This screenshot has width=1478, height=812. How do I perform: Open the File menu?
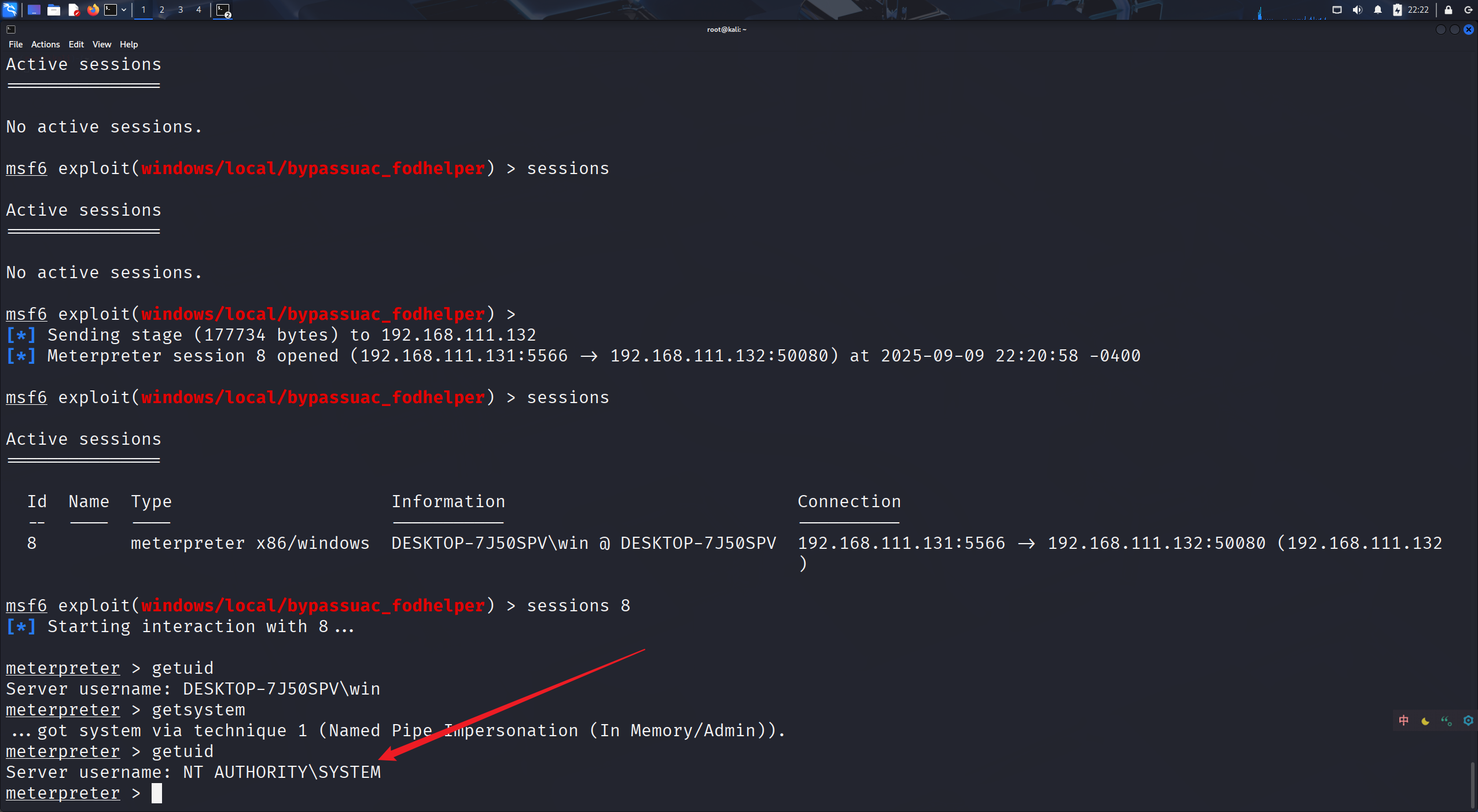pos(16,45)
